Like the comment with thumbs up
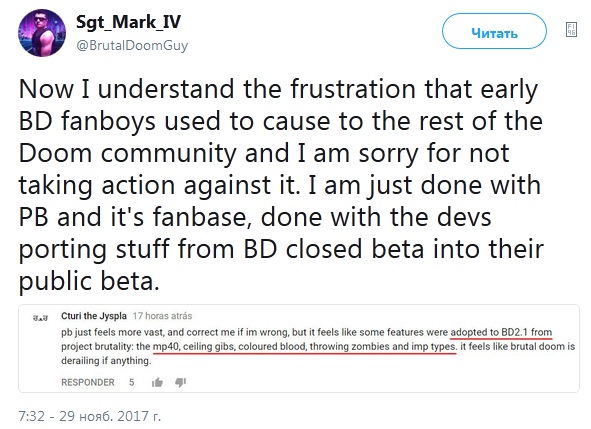591x429 pixels. (x=157, y=383)
